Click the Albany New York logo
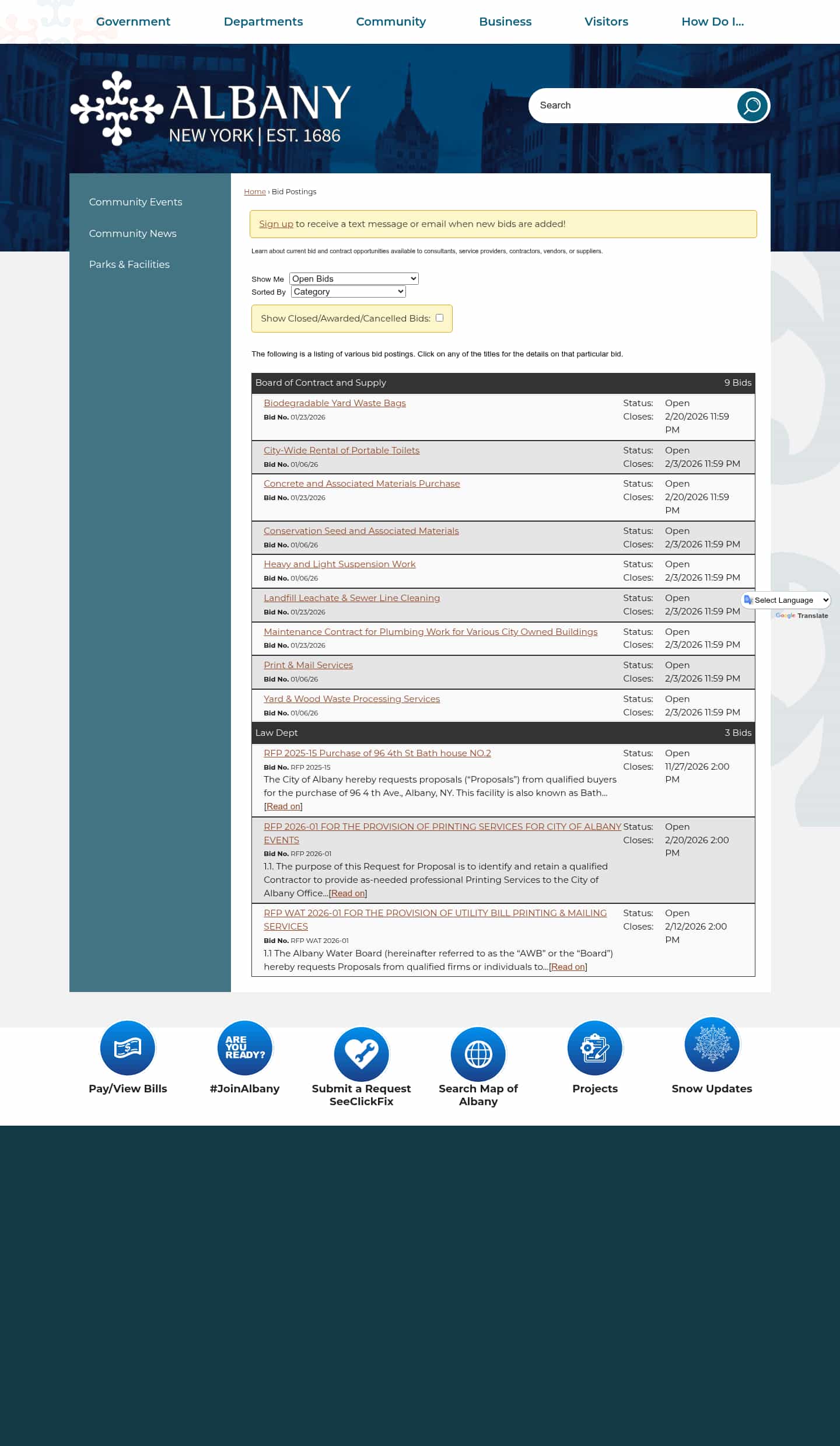Screen dimensions: 840x1446 click(x=211, y=109)
